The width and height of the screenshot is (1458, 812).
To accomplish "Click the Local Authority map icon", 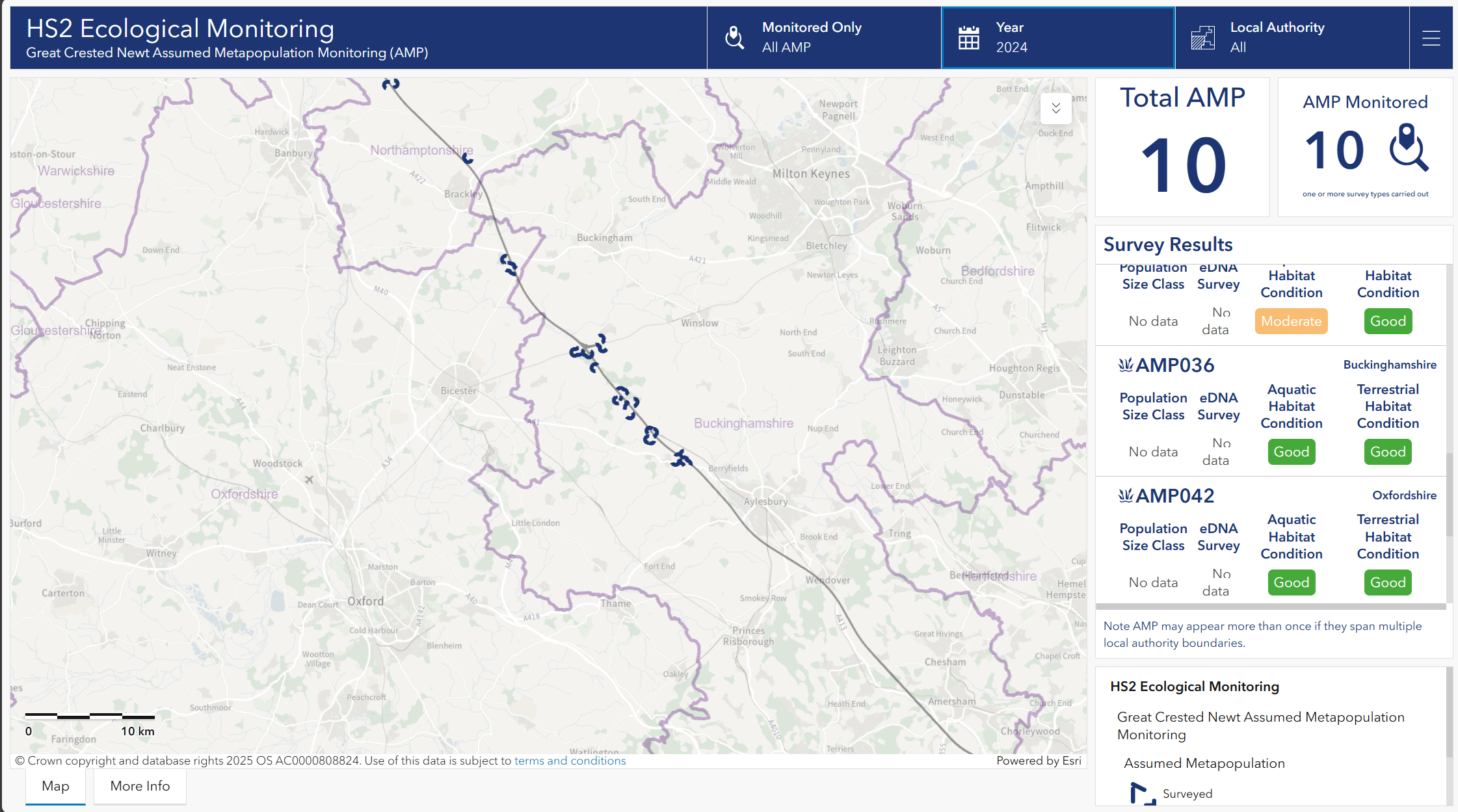I will pos(1202,38).
